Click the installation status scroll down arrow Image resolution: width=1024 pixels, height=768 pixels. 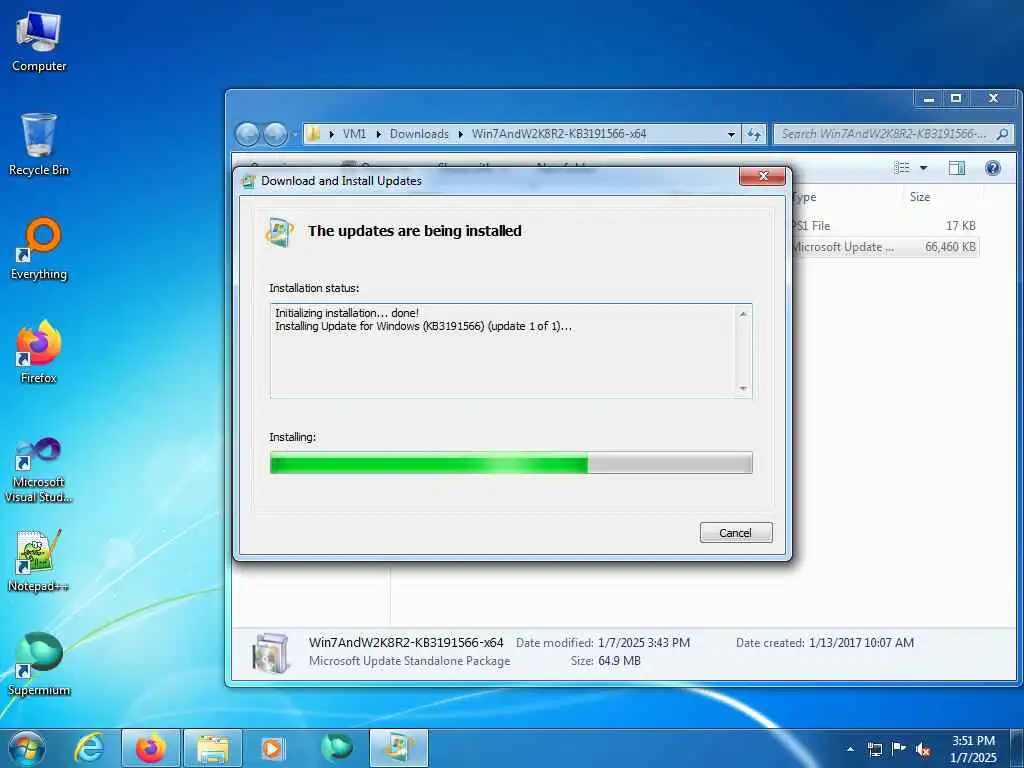click(743, 389)
